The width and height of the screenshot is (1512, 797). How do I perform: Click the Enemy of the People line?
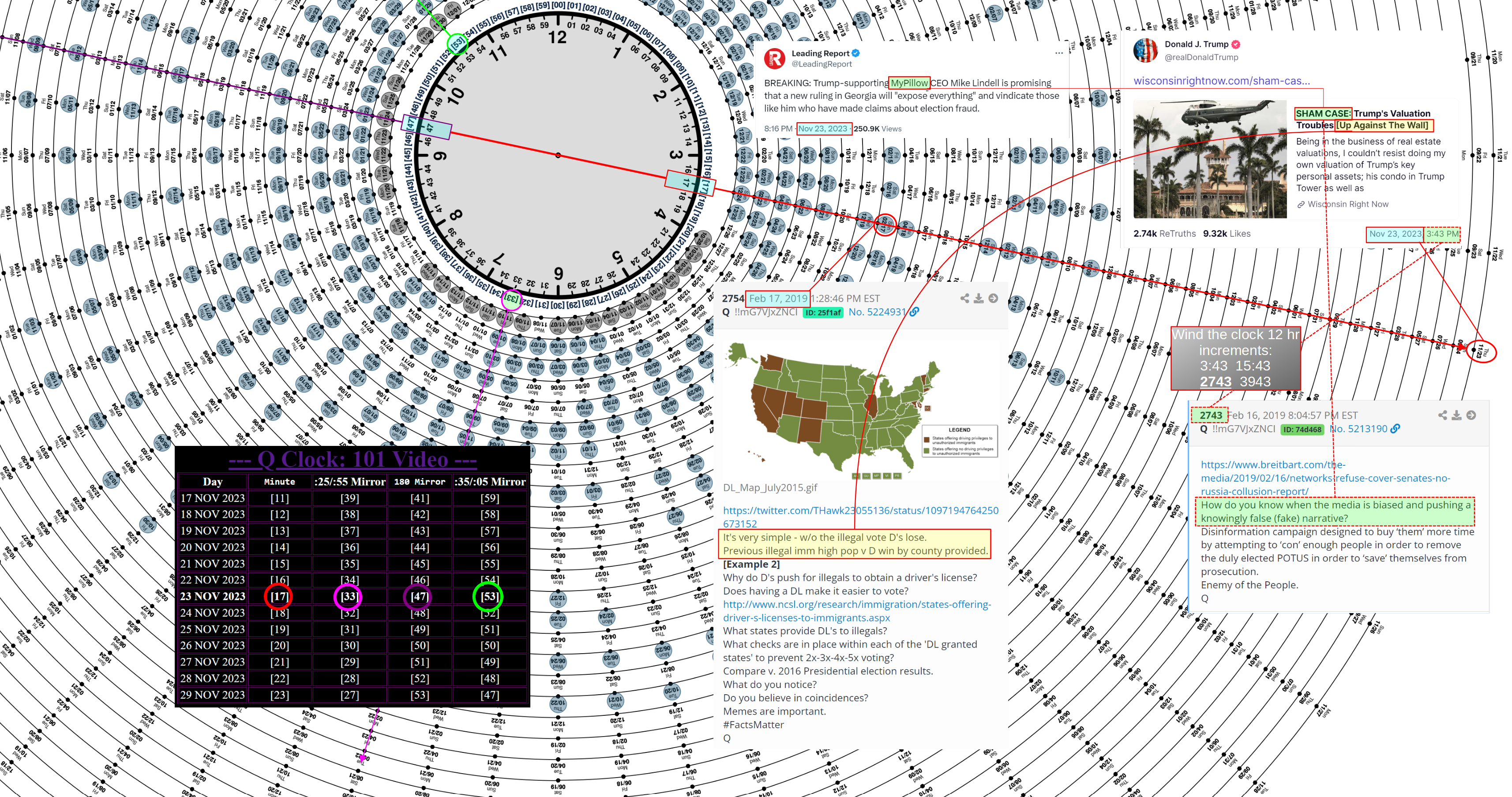pyautogui.click(x=1249, y=585)
